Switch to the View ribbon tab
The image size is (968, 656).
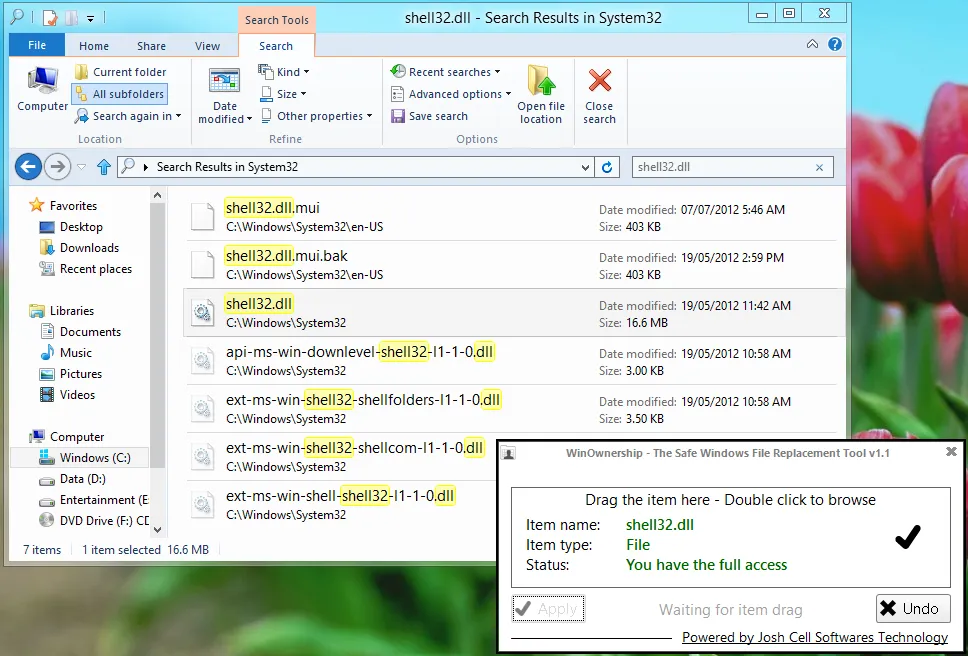click(x=208, y=46)
